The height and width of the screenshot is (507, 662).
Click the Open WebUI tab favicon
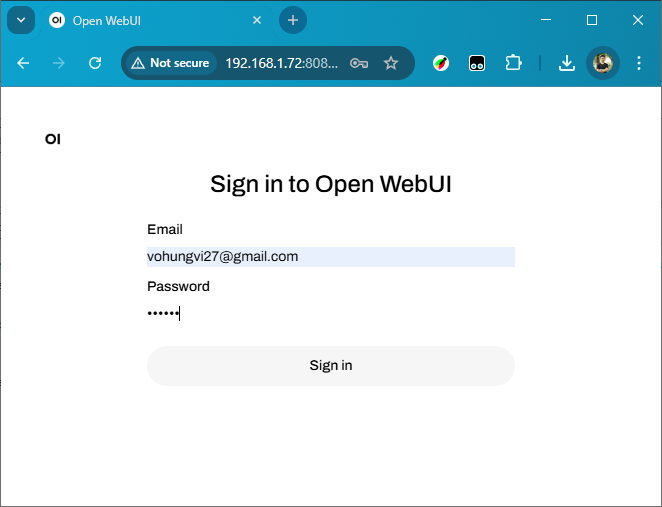(57, 20)
